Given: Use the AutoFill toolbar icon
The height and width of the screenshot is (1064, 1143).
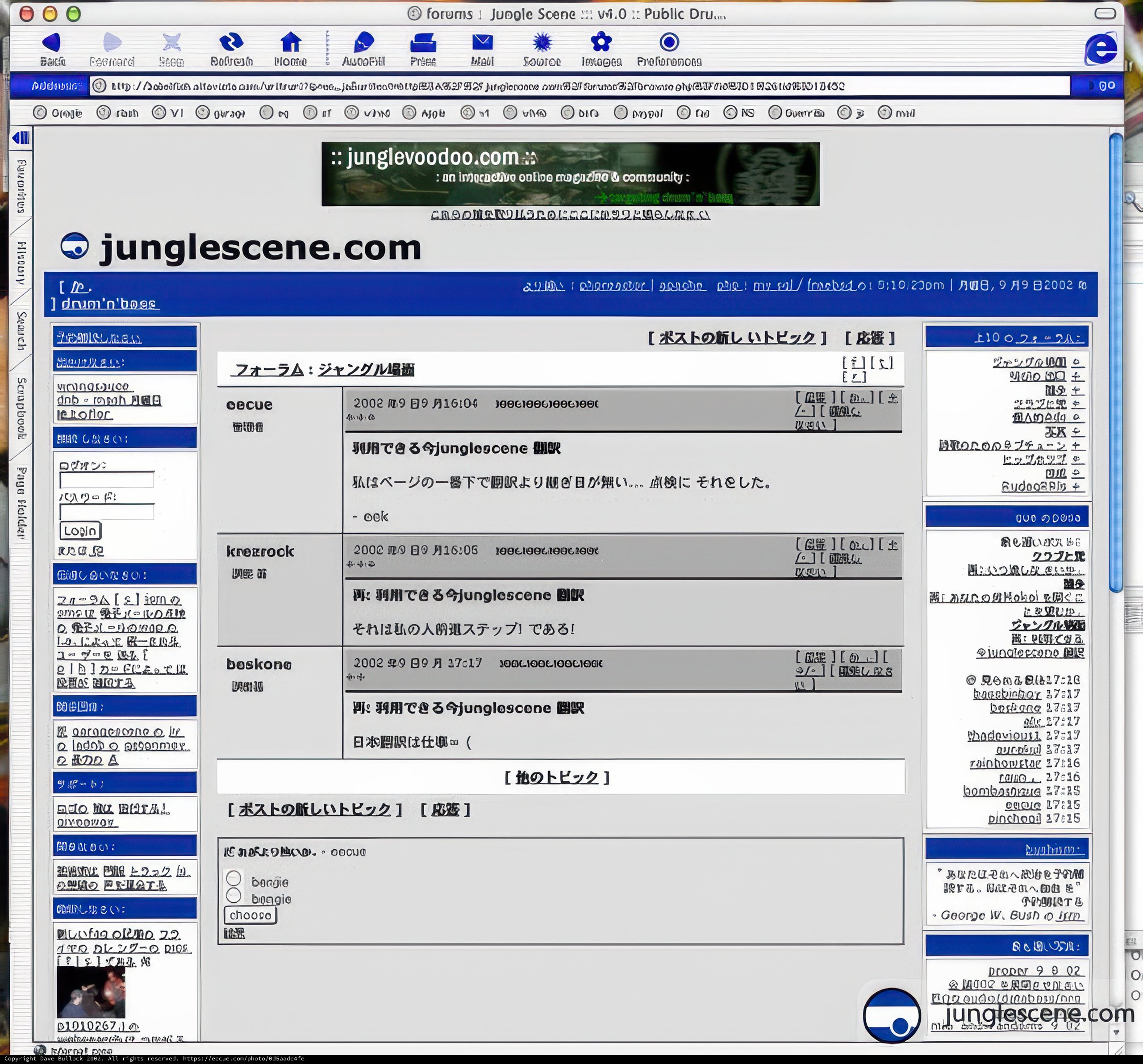Looking at the screenshot, I should 363,42.
